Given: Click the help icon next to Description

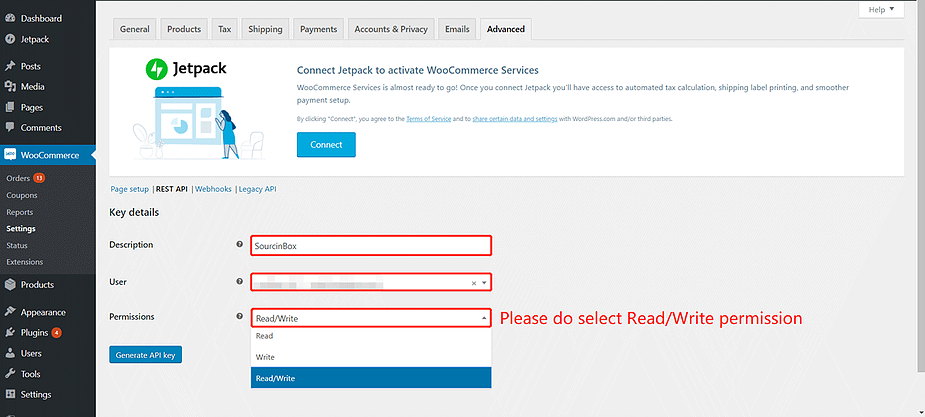Looking at the screenshot, I should 240,244.
